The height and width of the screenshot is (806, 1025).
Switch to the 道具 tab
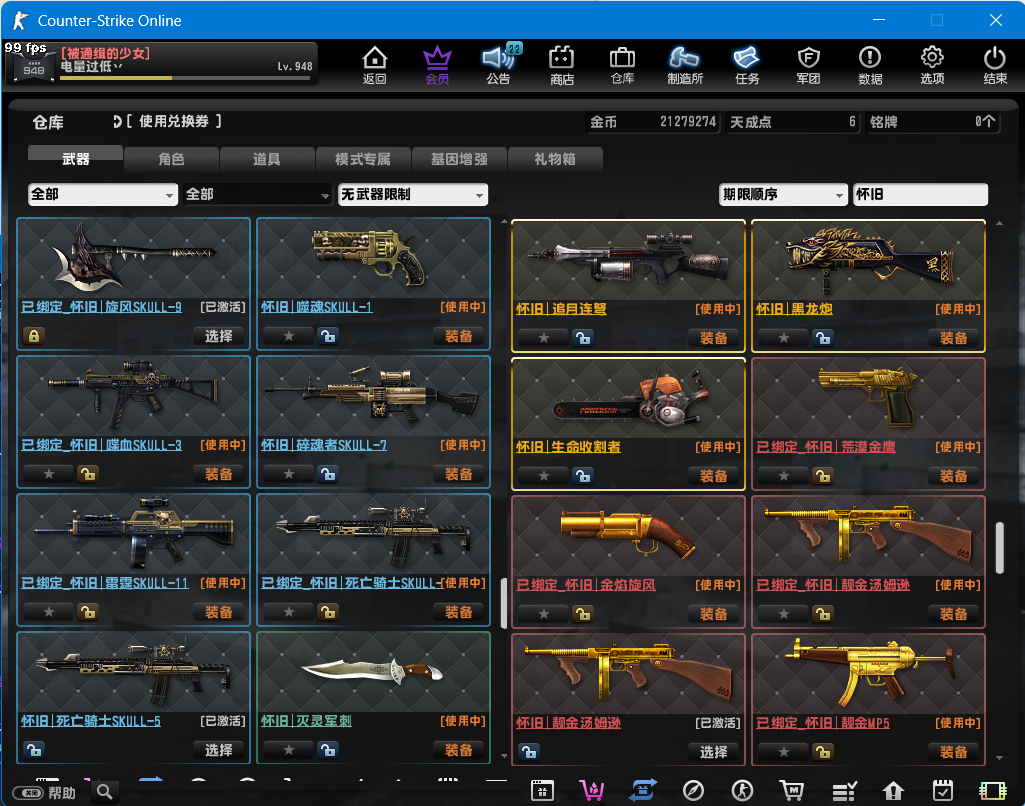tap(267, 159)
